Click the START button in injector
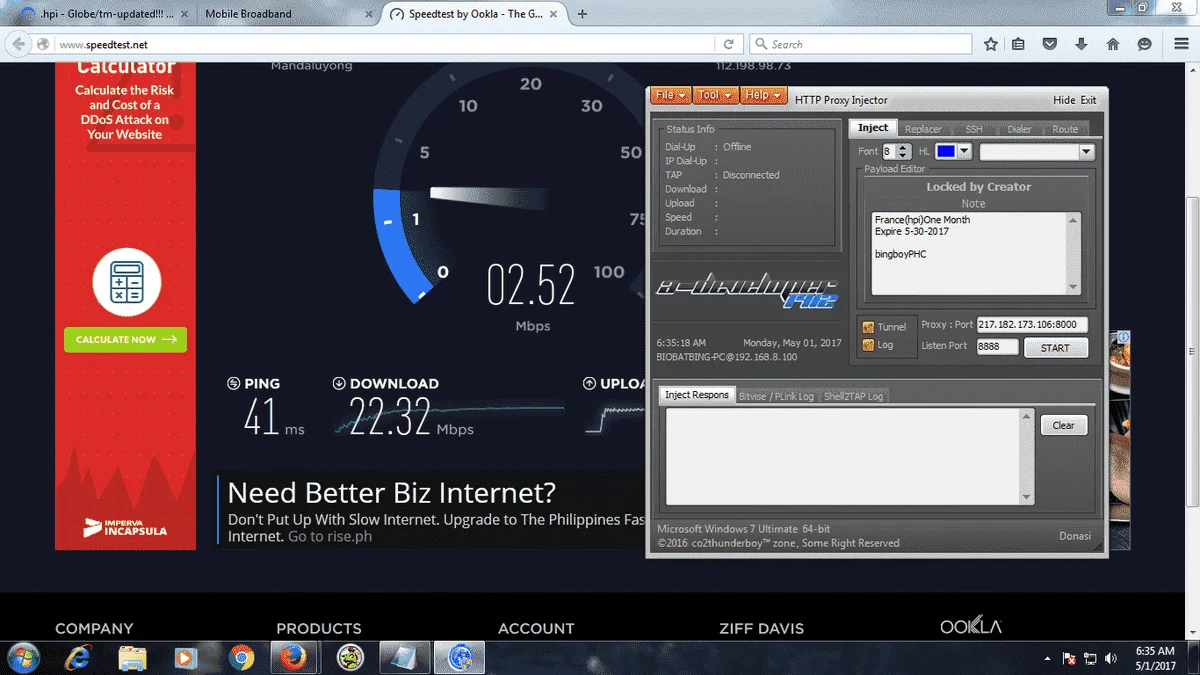This screenshot has width=1200, height=675. pos(1055,348)
